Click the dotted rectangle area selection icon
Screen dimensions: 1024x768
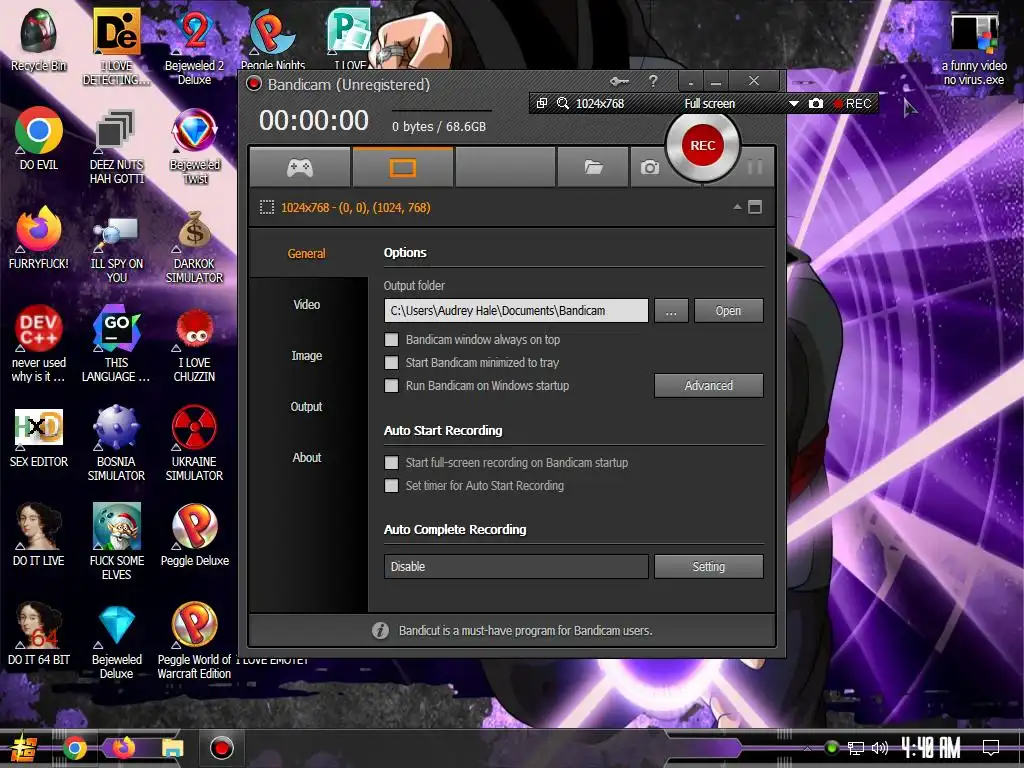267,208
